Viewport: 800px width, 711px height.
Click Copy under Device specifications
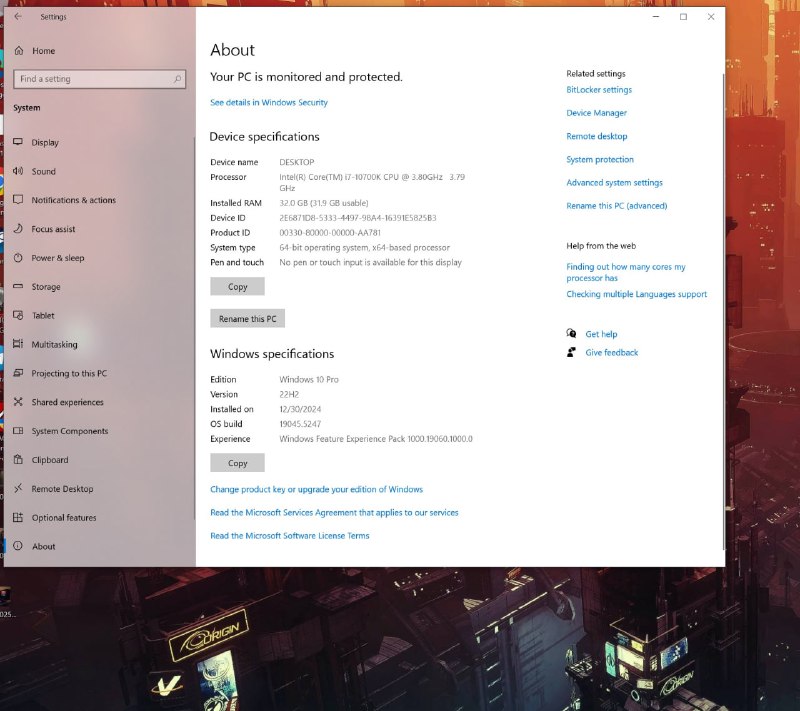tap(237, 287)
